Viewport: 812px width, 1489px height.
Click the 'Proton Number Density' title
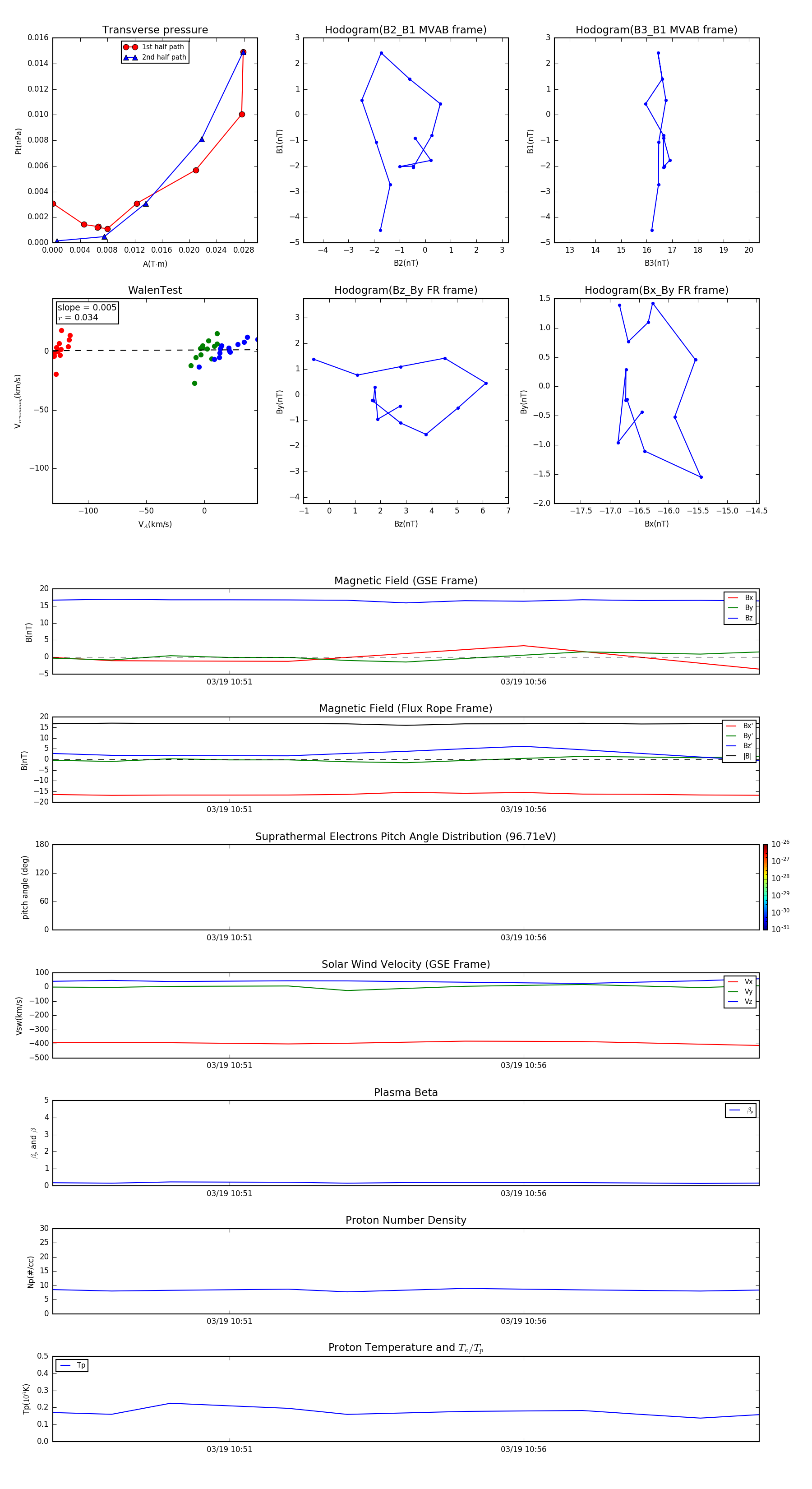406,1220
